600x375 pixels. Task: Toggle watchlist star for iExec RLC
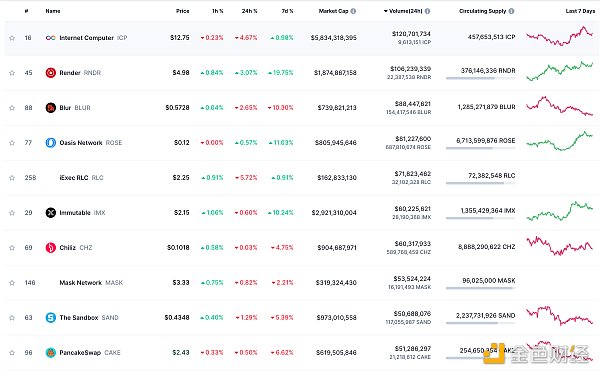[x=12, y=178]
